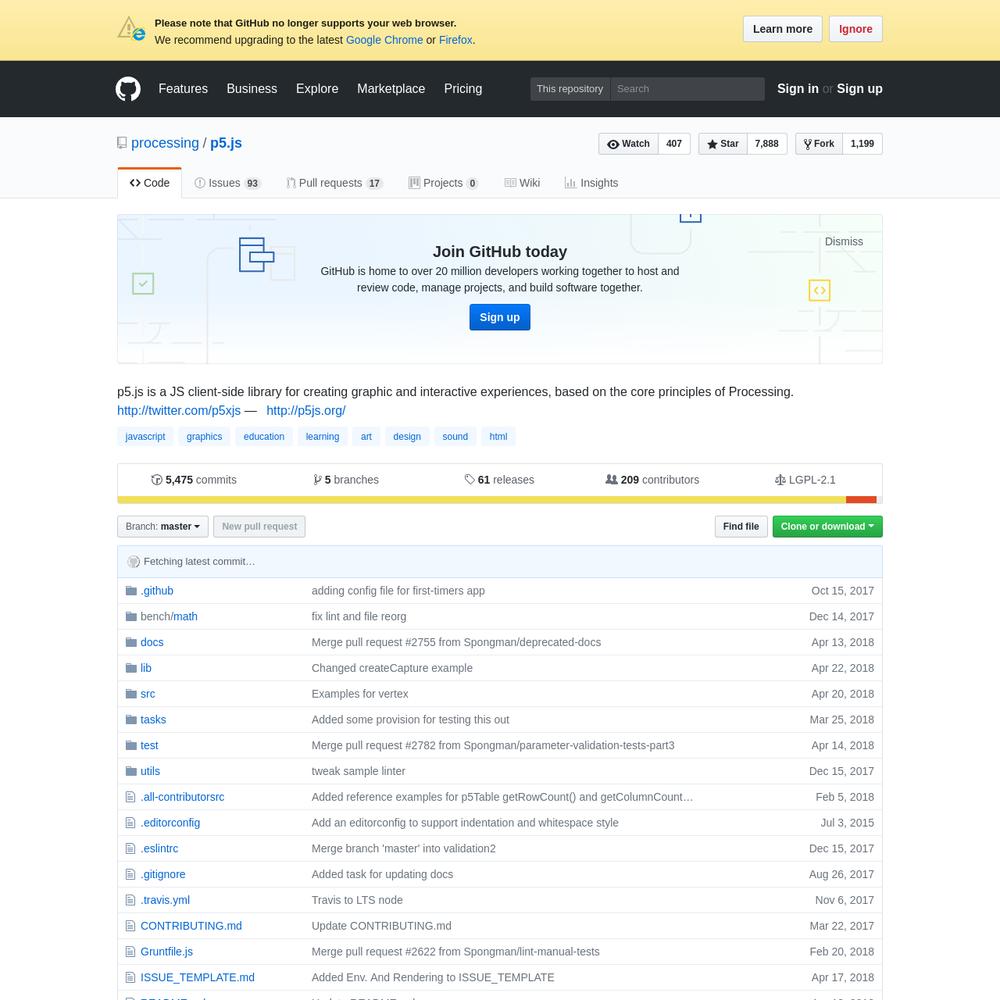Click the file icon beside .travis.yml
The height and width of the screenshot is (1000, 1000).
coord(130,900)
